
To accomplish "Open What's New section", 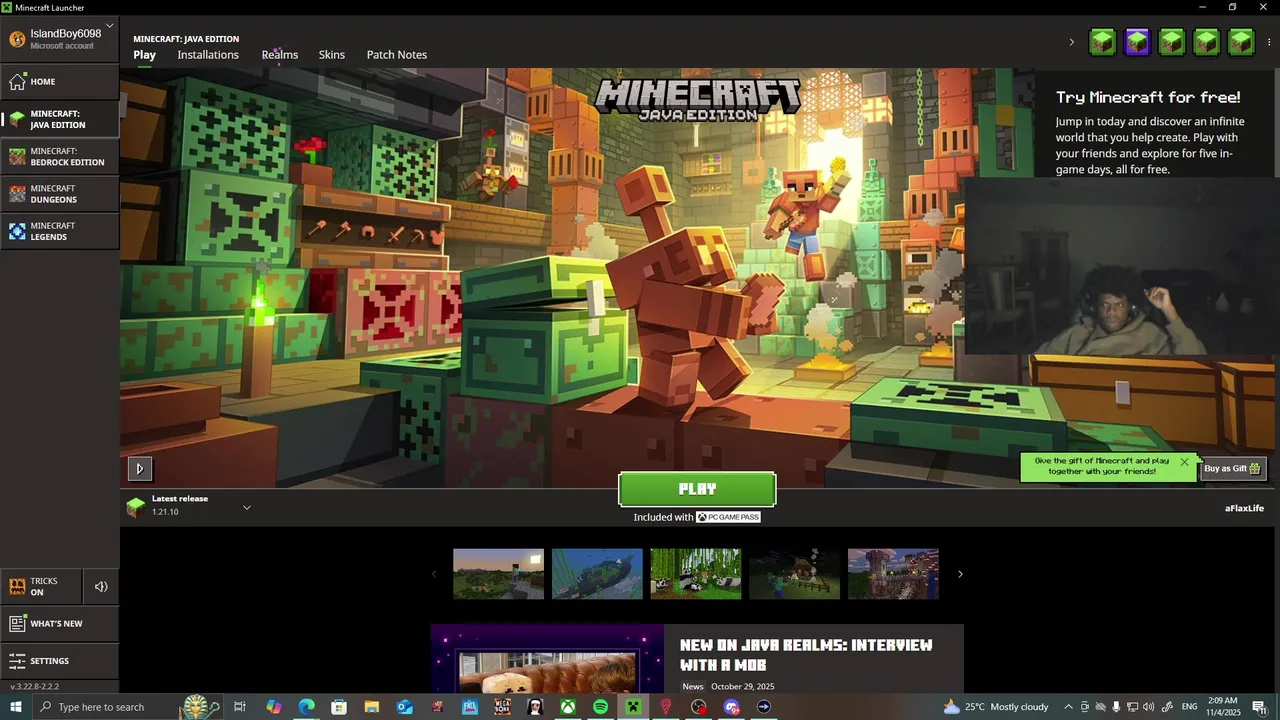I will pyautogui.click(x=60, y=624).
